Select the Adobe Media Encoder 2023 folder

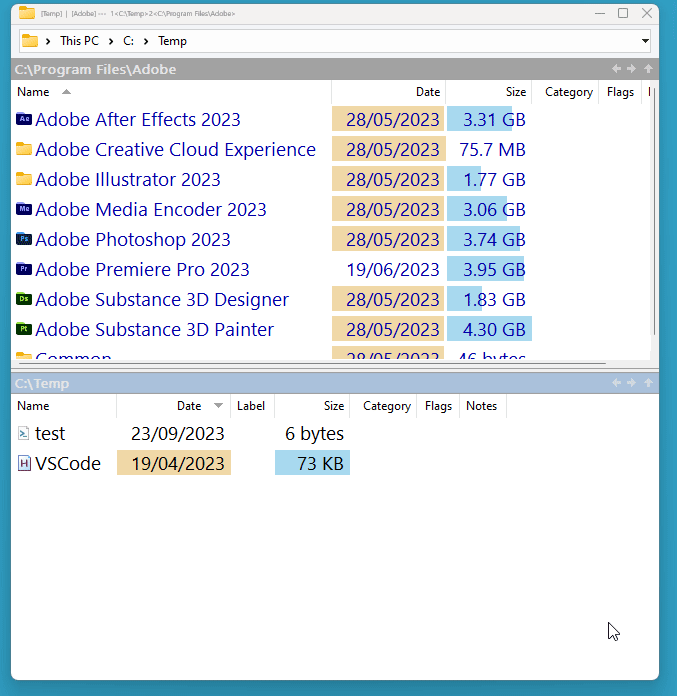150,209
